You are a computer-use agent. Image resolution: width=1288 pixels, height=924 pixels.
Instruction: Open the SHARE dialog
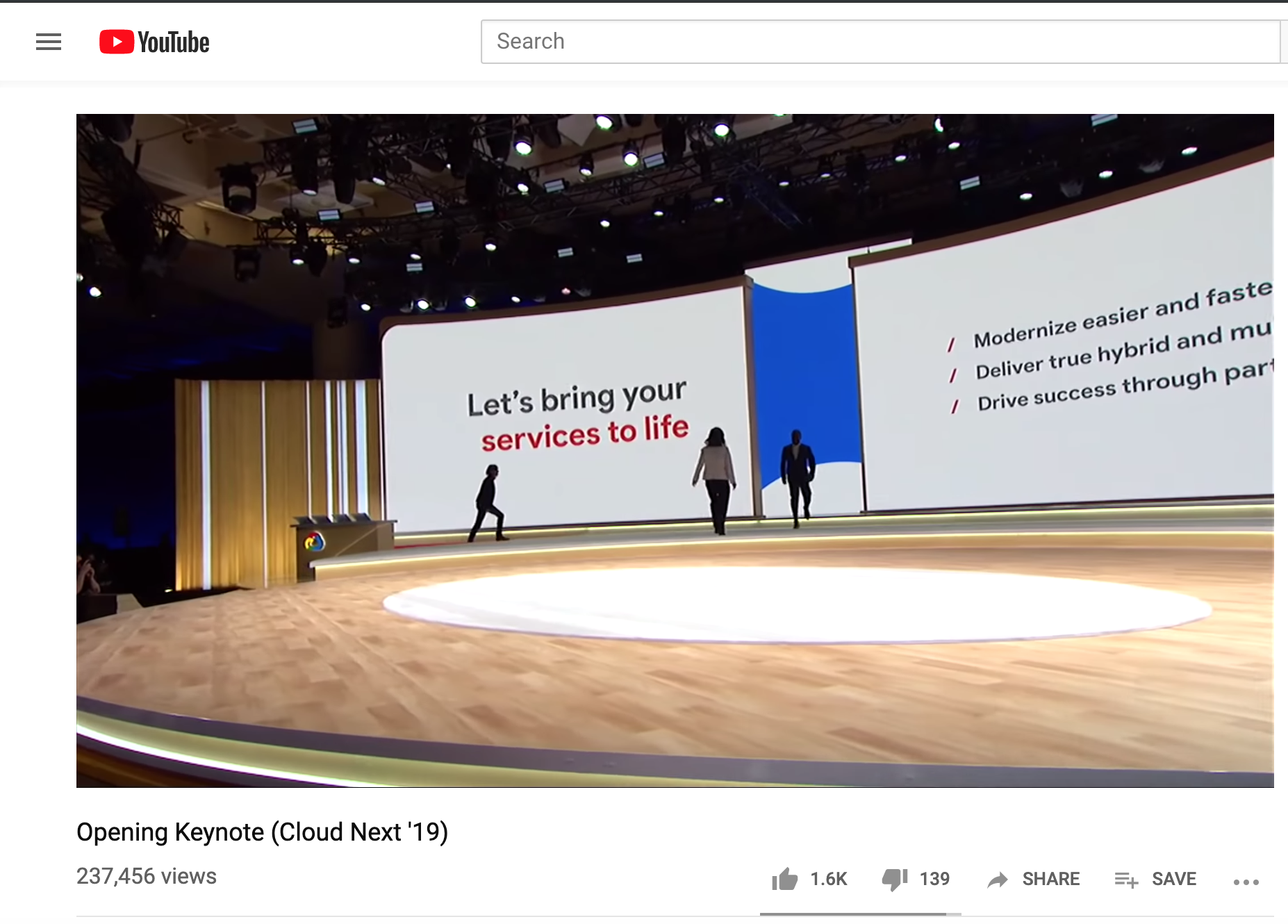click(x=1033, y=880)
